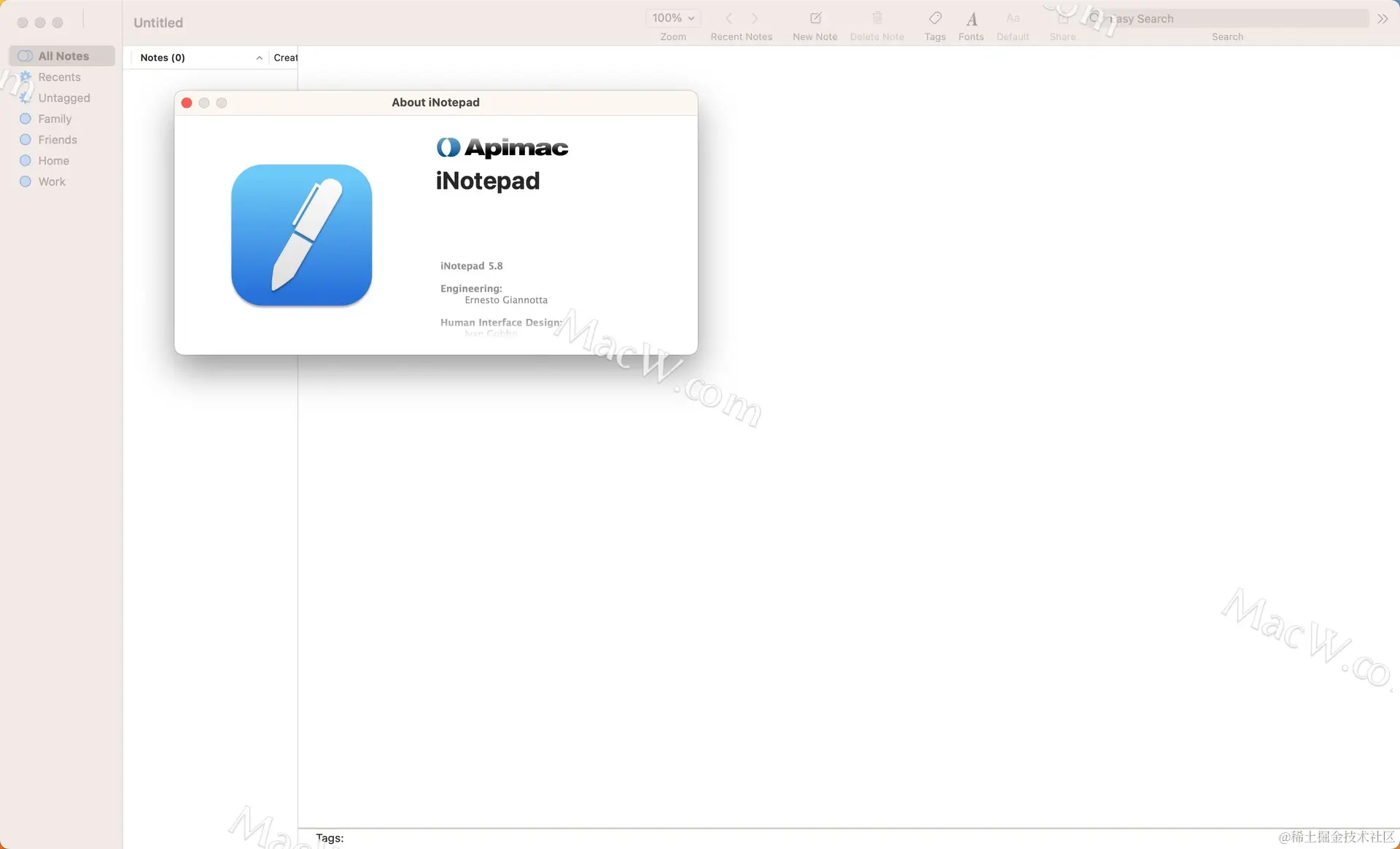
Task: Toggle the Notes column sort arrow
Action: [259, 58]
